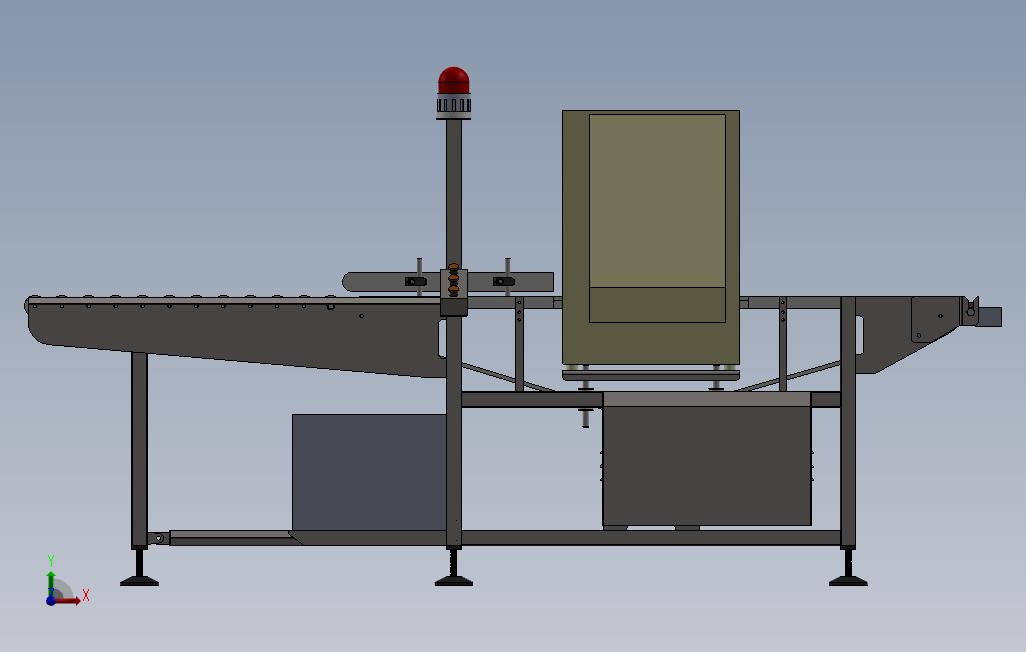Screen dimensions: 1026x652
Task: Pick the olive cabinet's large upper door panel
Action: [658, 201]
